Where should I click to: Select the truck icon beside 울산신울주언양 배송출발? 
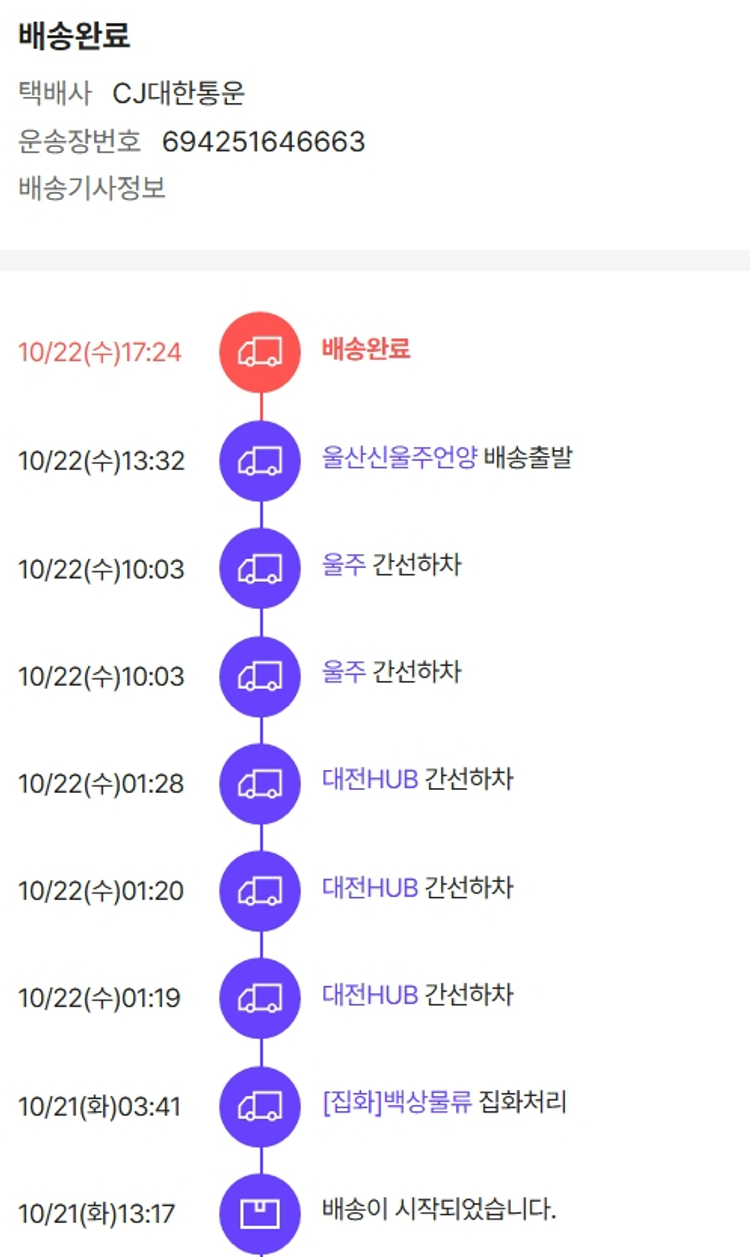(260, 460)
